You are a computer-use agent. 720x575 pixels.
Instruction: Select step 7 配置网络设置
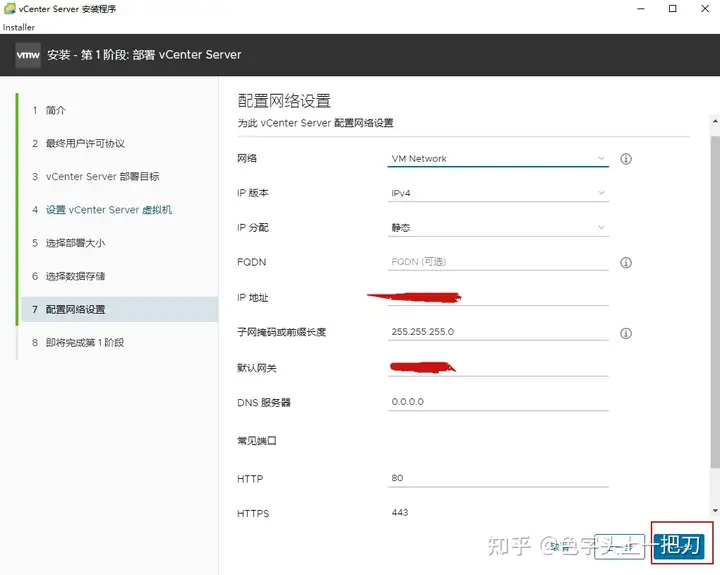[x=119, y=309]
